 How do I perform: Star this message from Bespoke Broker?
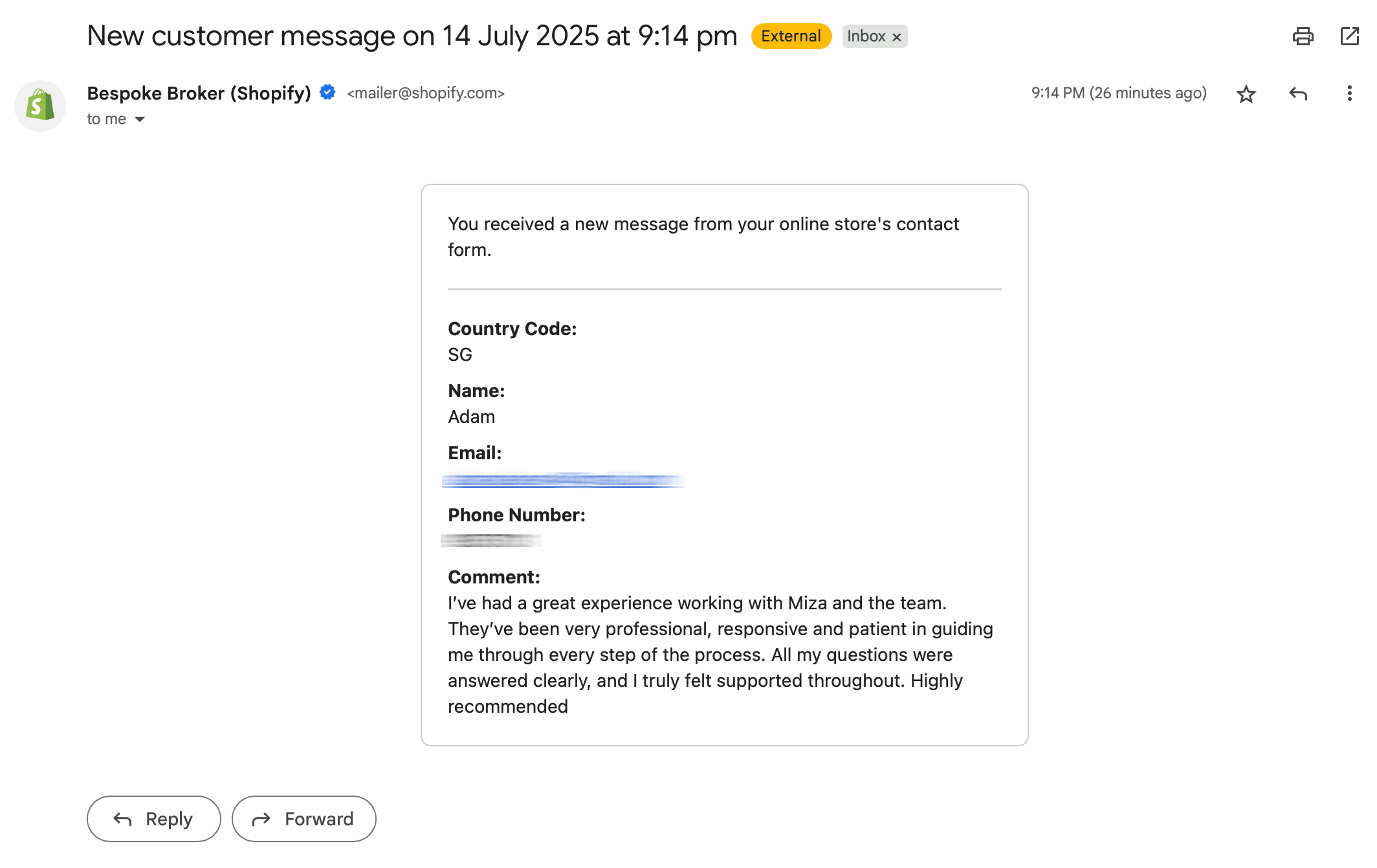coord(1246,94)
